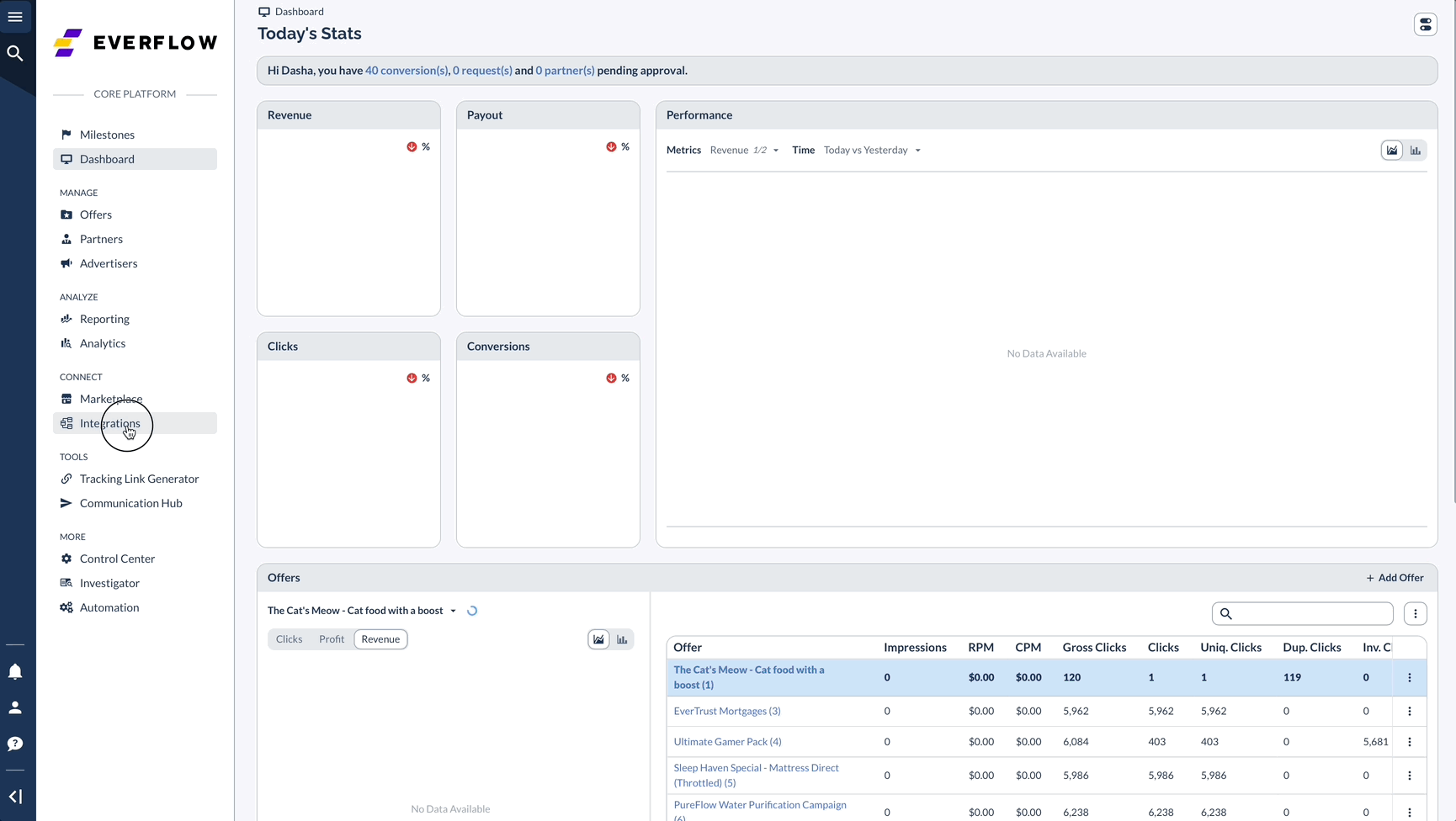Sort by Dup. Clicks column header

pyautogui.click(x=1311, y=648)
